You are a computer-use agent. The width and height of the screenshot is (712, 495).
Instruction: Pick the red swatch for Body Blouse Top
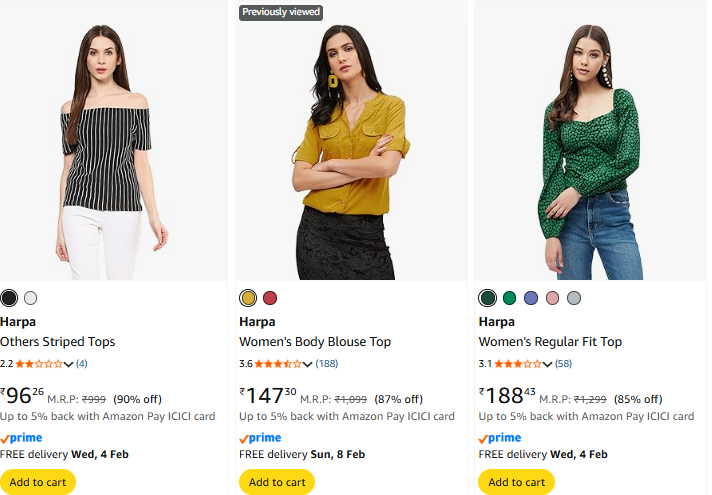tap(270, 298)
